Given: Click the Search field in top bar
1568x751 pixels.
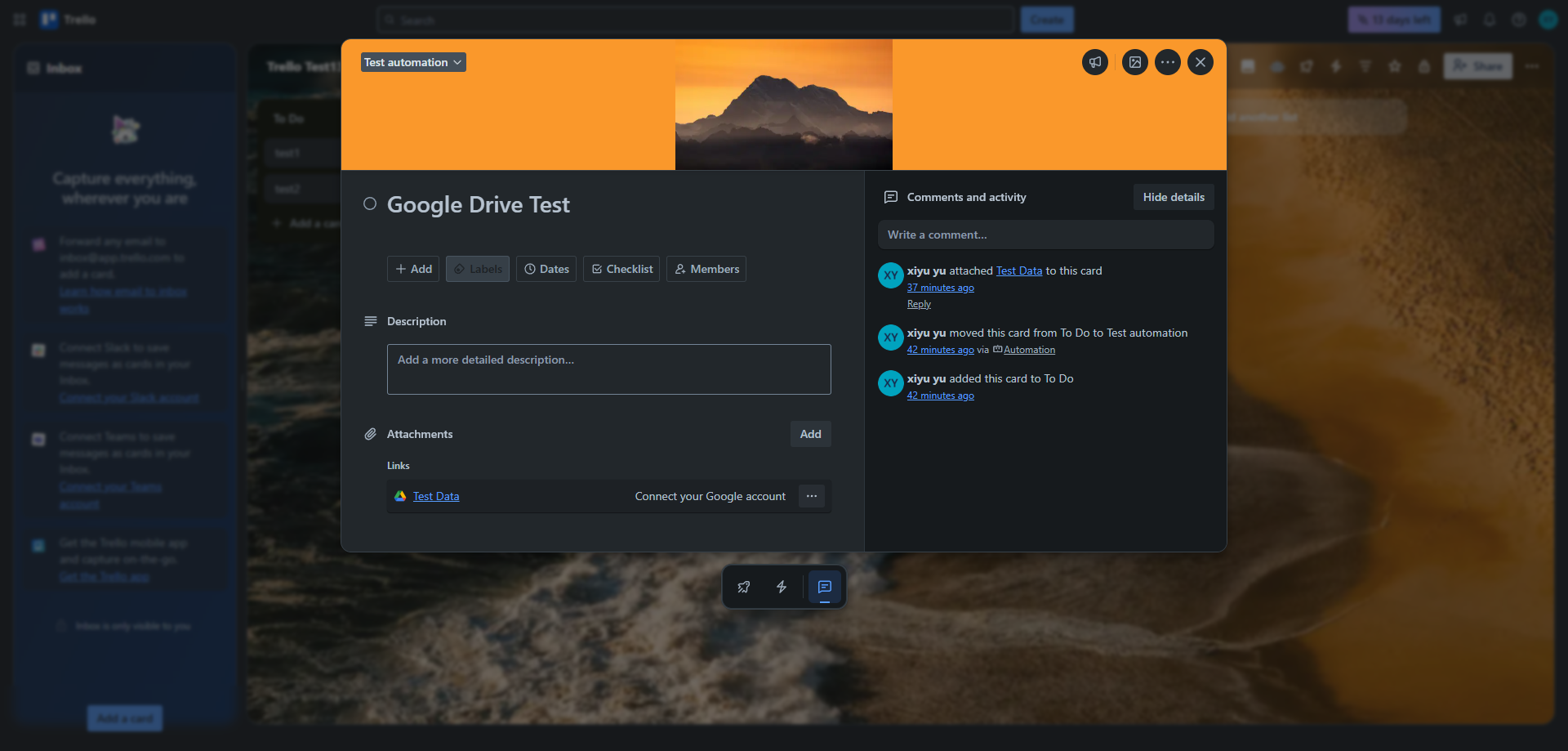Looking at the screenshot, I should tap(696, 20).
